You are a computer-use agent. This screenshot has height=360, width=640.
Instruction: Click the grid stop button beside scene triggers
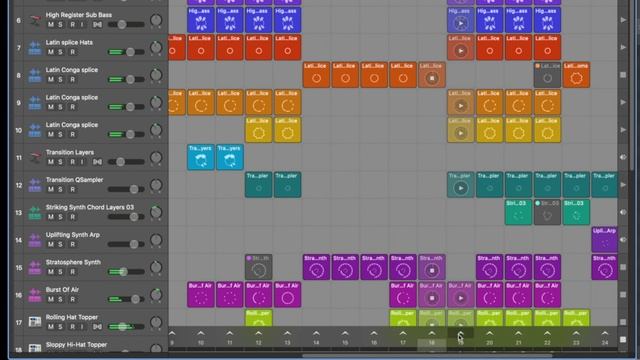(623, 339)
